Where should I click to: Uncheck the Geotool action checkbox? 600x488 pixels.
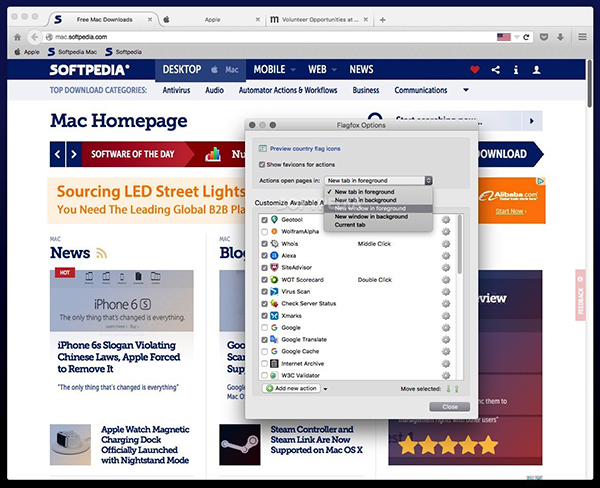(264, 220)
